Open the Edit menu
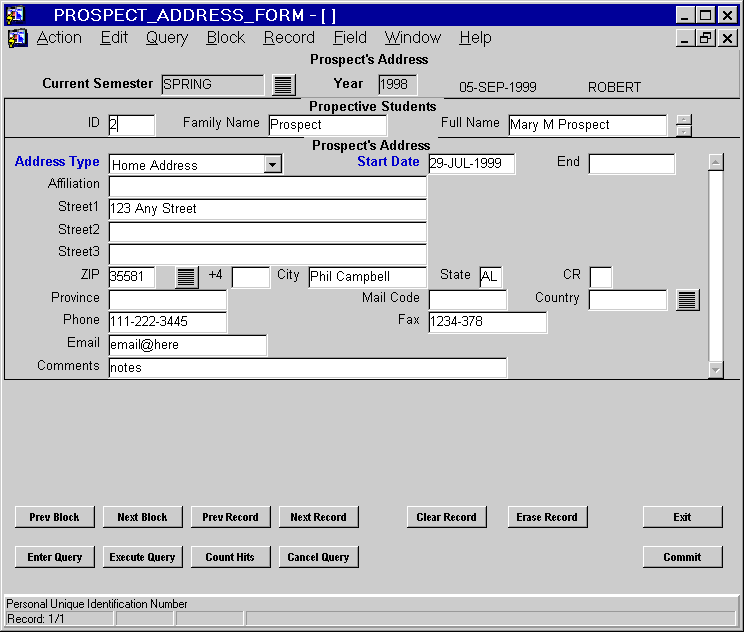The image size is (744, 632). [x=114, y=37]
